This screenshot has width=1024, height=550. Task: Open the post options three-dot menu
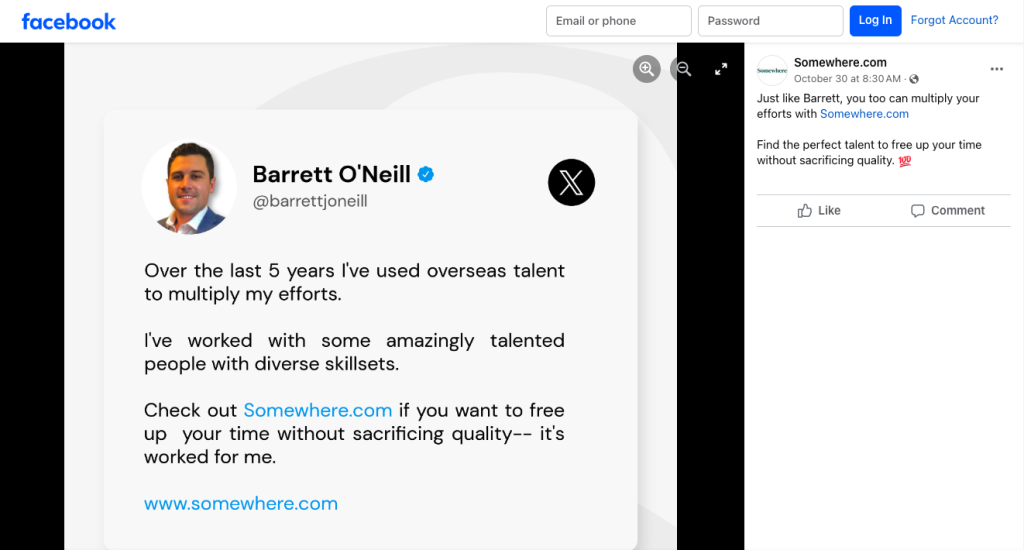996,69
